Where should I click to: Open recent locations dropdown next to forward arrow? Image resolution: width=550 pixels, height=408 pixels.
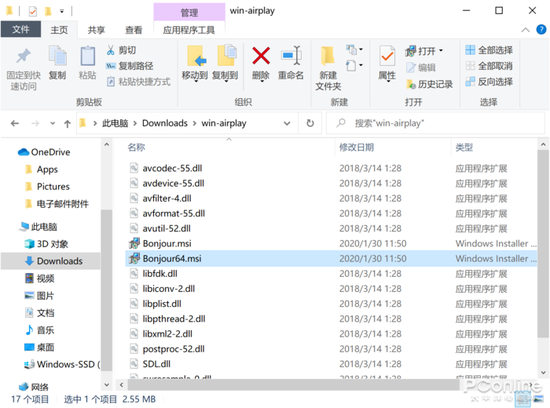point(53,123)
